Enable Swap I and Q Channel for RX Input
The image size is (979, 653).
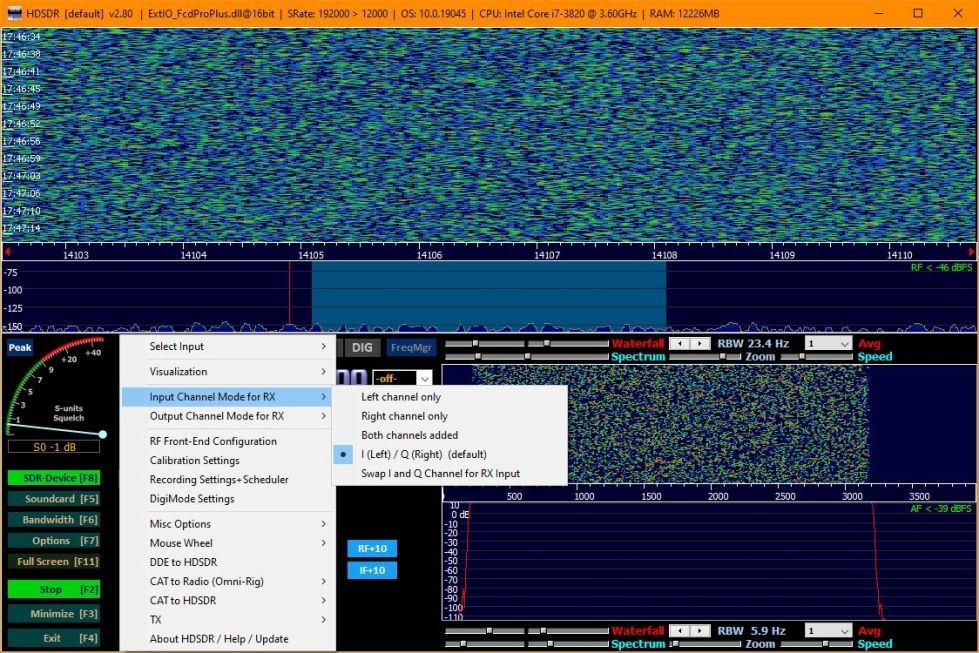pos(440,473)
